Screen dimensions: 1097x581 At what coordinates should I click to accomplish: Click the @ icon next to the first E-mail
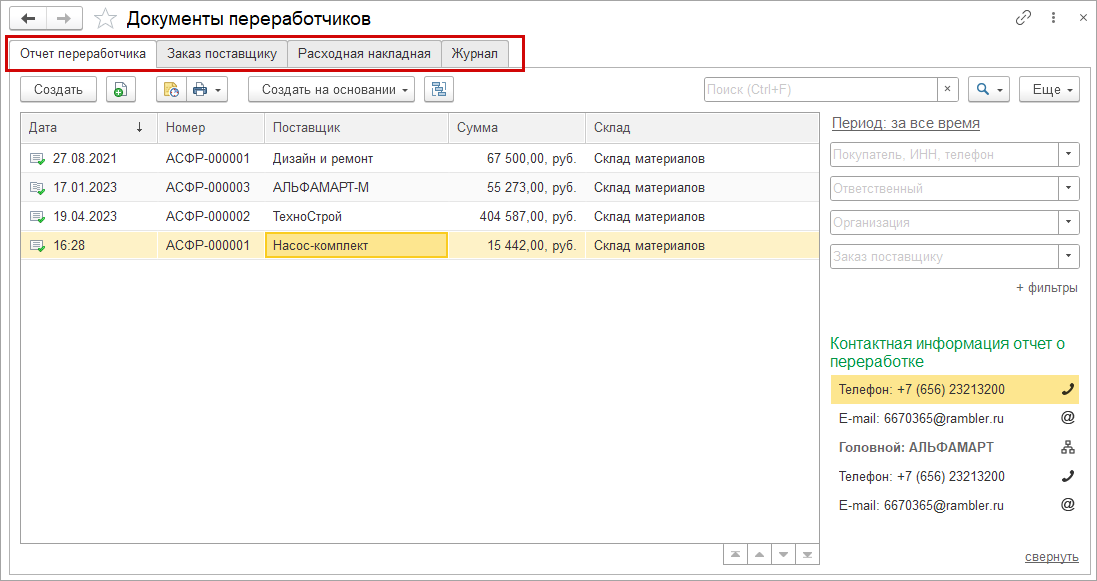(1067, 418)
